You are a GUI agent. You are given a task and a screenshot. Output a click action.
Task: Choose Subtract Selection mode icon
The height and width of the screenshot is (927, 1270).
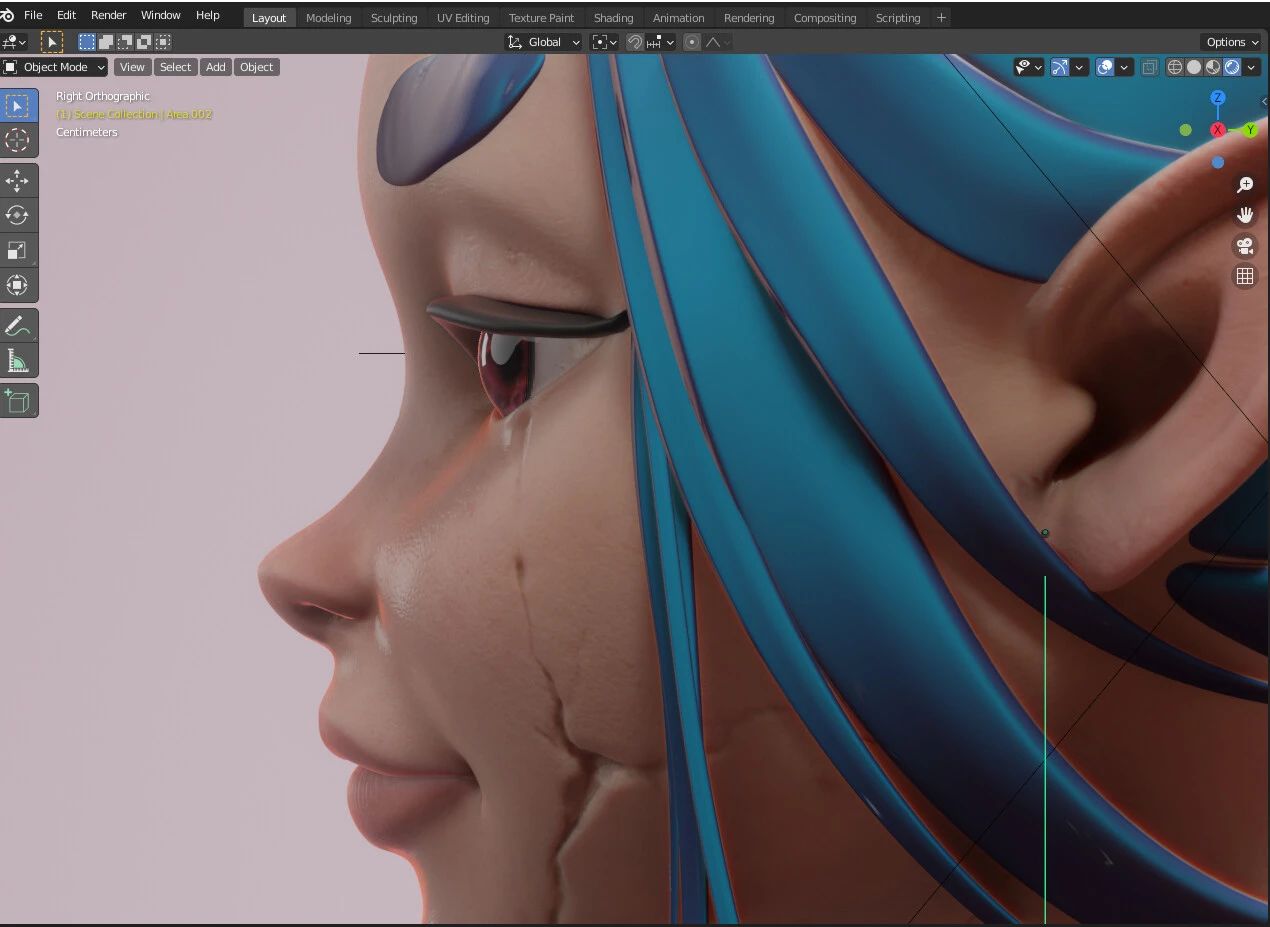[x=125, y=42]
